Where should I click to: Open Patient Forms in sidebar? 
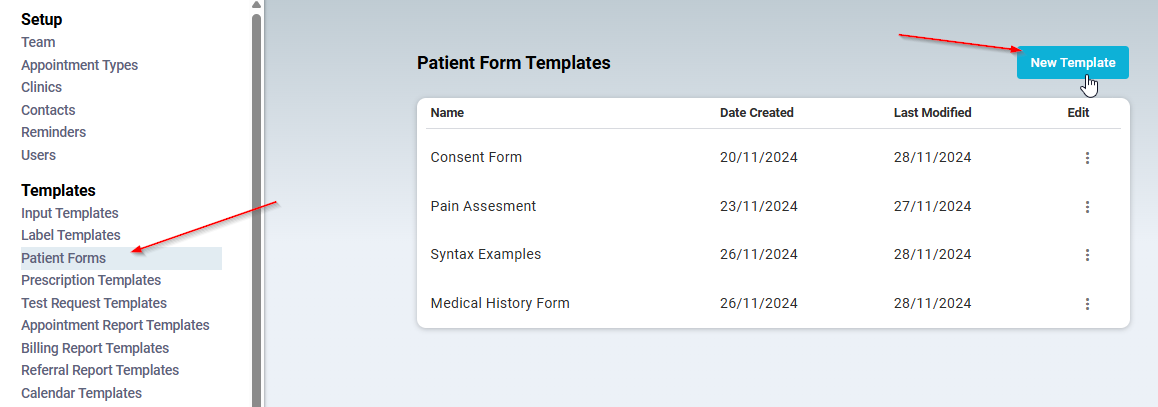(63, 258)
